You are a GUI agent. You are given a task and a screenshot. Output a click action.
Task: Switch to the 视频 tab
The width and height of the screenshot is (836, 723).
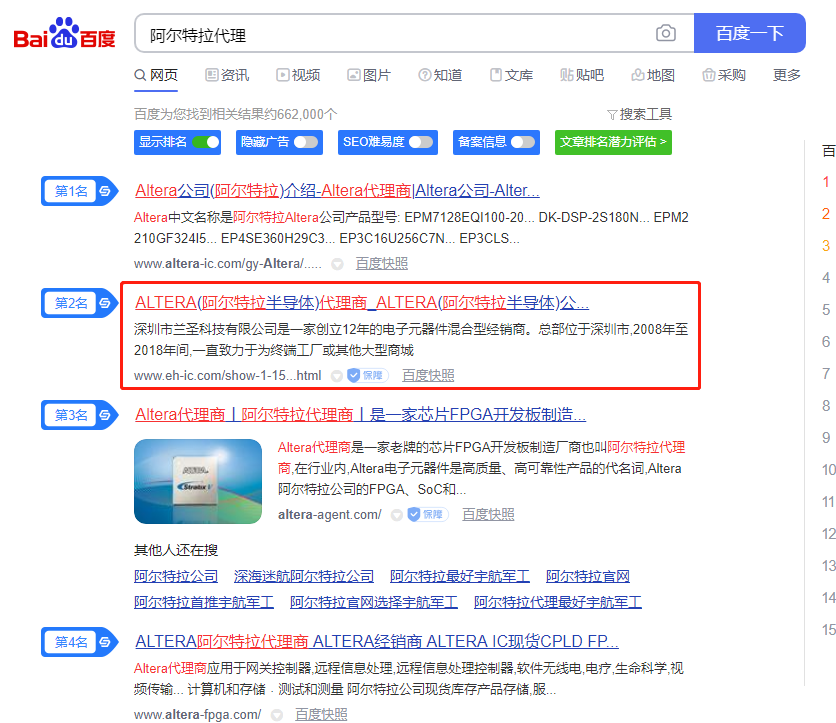[299, 75]
